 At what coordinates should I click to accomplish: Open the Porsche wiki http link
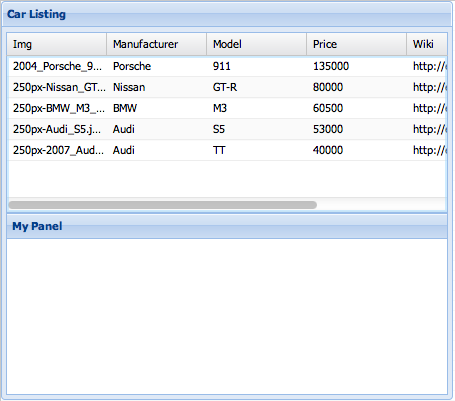click(x=429, y=66)
